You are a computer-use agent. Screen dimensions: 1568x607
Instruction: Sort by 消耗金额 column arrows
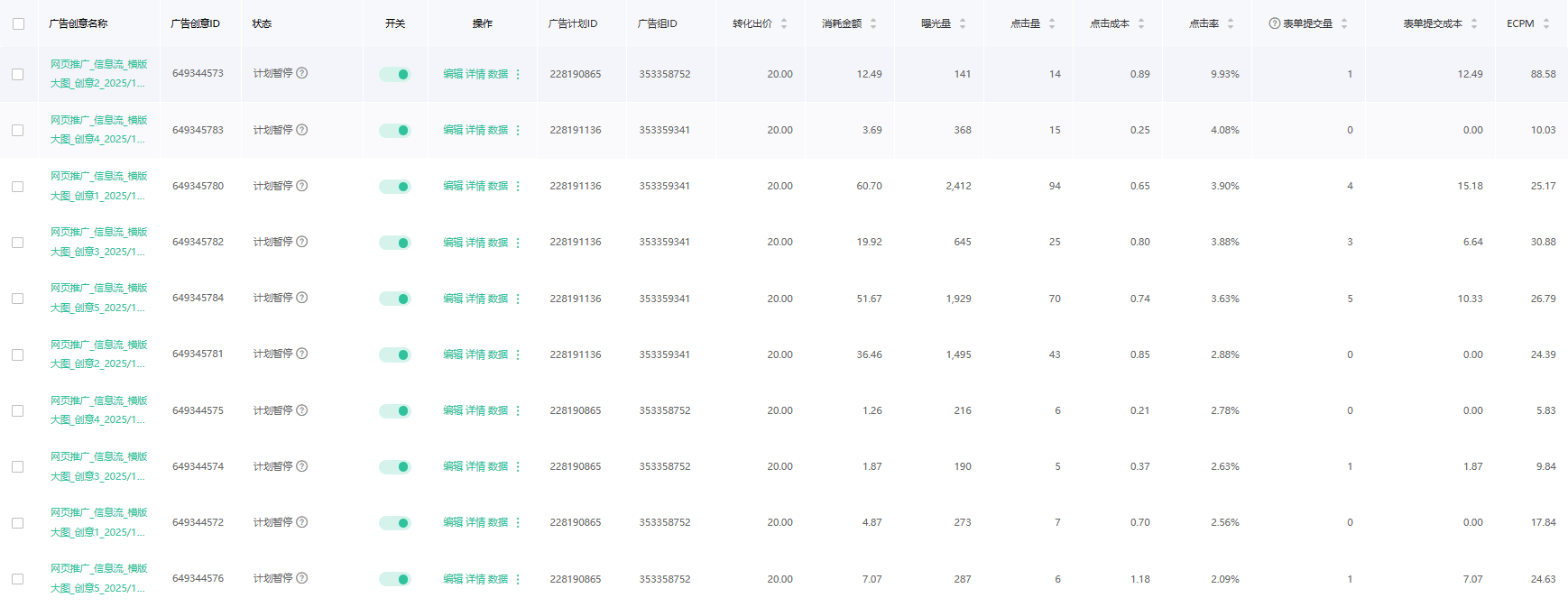[x=873, y=23]
